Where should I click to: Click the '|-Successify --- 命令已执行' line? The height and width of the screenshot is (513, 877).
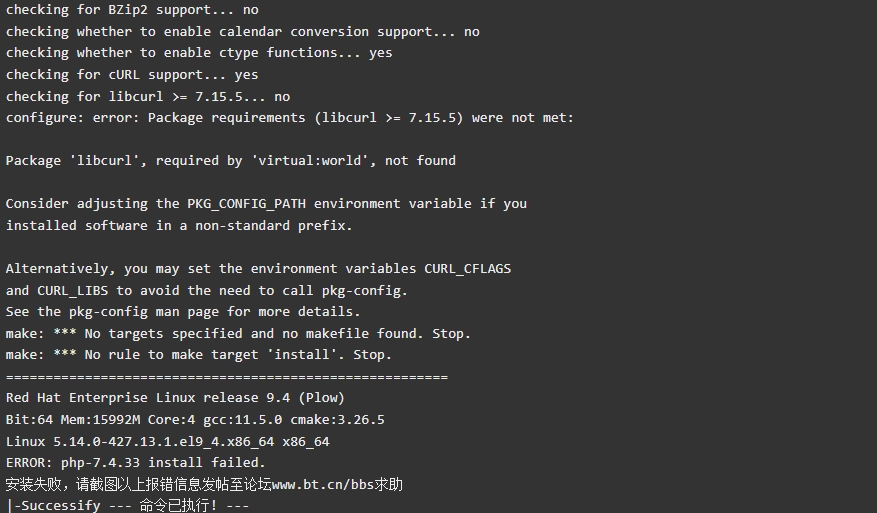click(128, 505)
